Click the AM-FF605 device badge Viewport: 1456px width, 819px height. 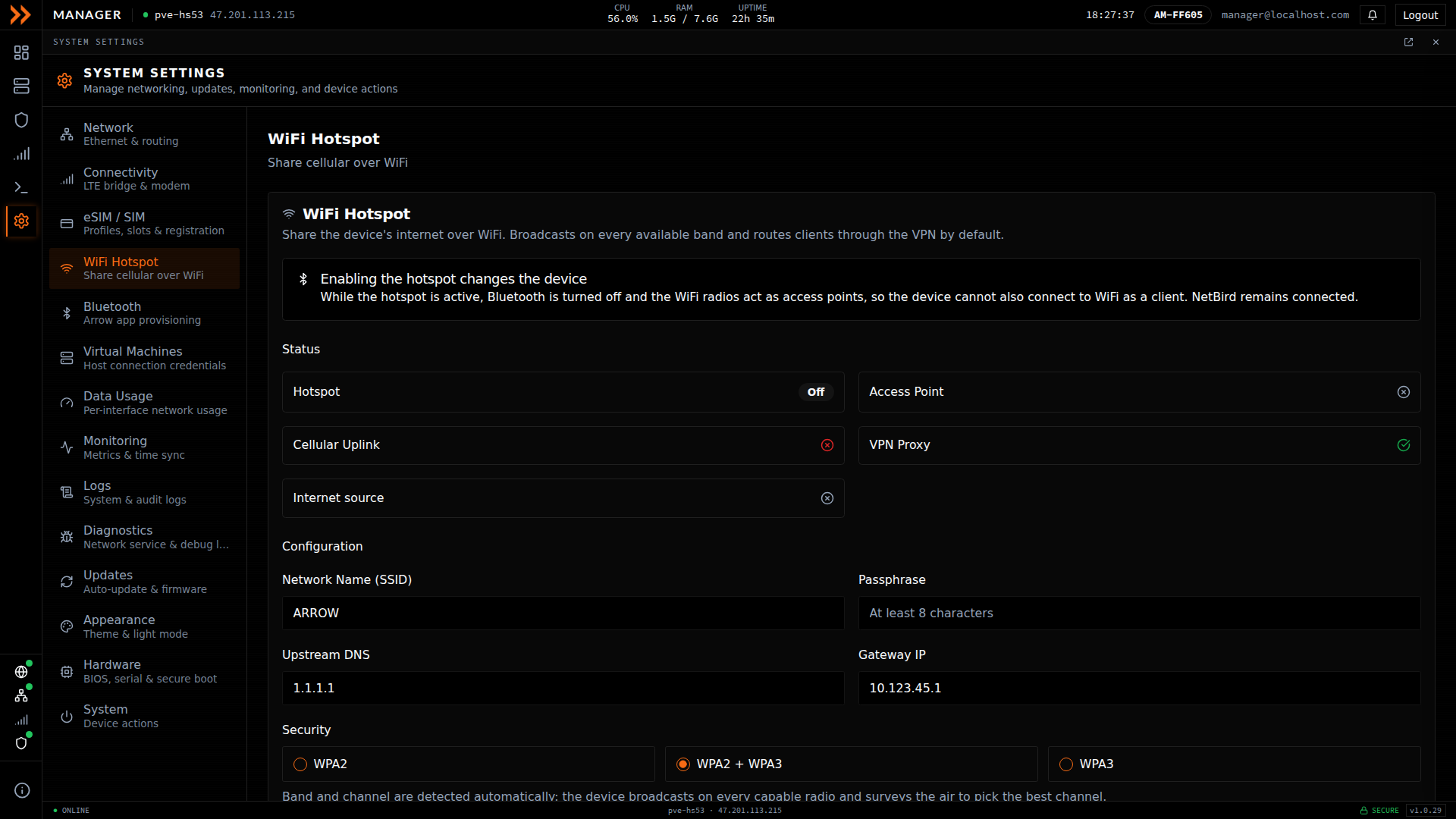1178,14
